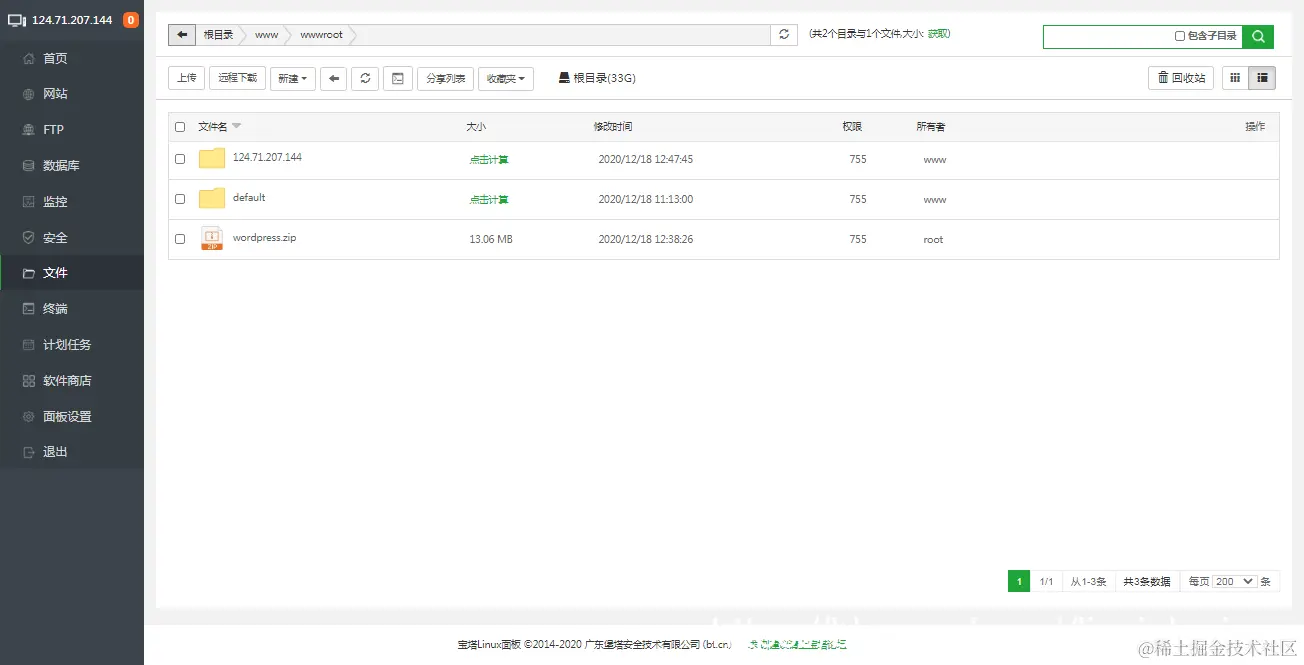The width and height of the screenshot is (1304, 665).
Task: Click the 所有者 column header
Action: (931, 127)
